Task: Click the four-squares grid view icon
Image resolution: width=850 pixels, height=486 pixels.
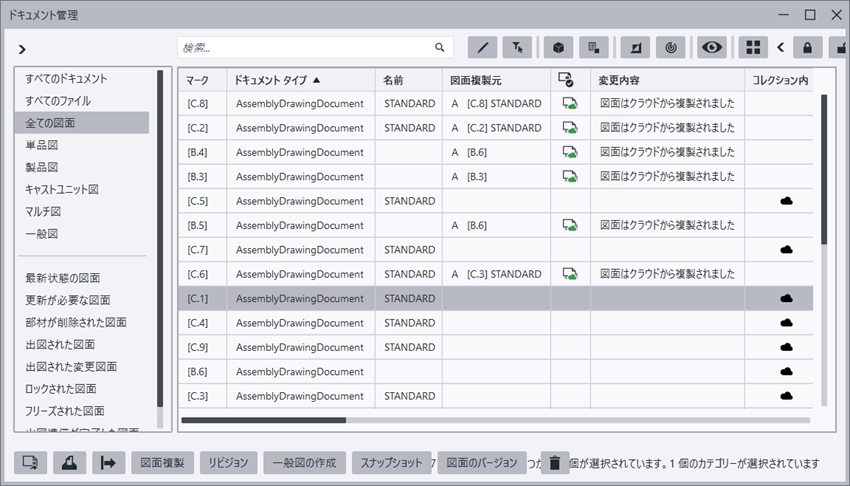Action: click(x=753, y=47)
